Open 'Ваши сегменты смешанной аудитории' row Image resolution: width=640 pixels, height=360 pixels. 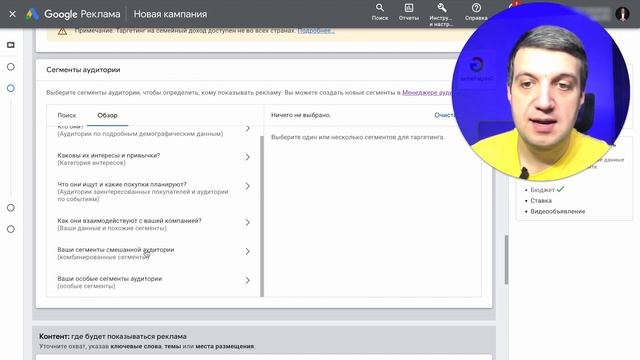pos(153,253)
